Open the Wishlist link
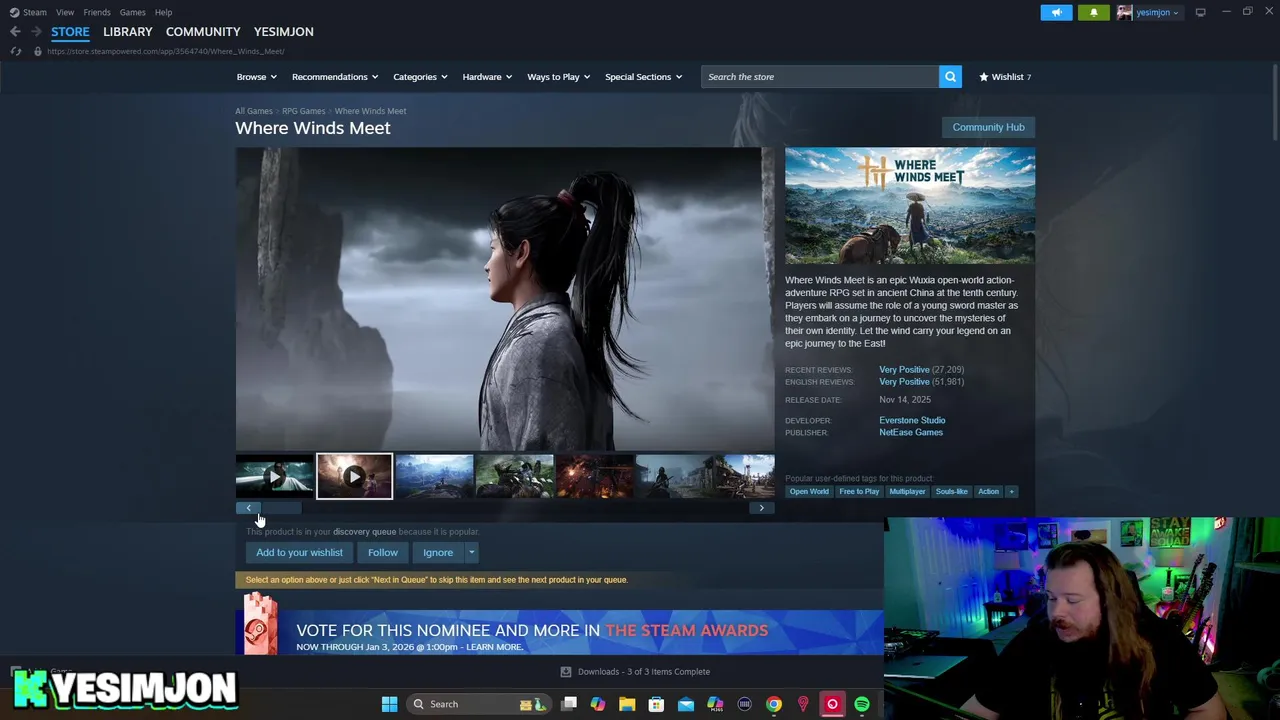The width and height of the screenshot is (1280, 720). point(1005,77)
